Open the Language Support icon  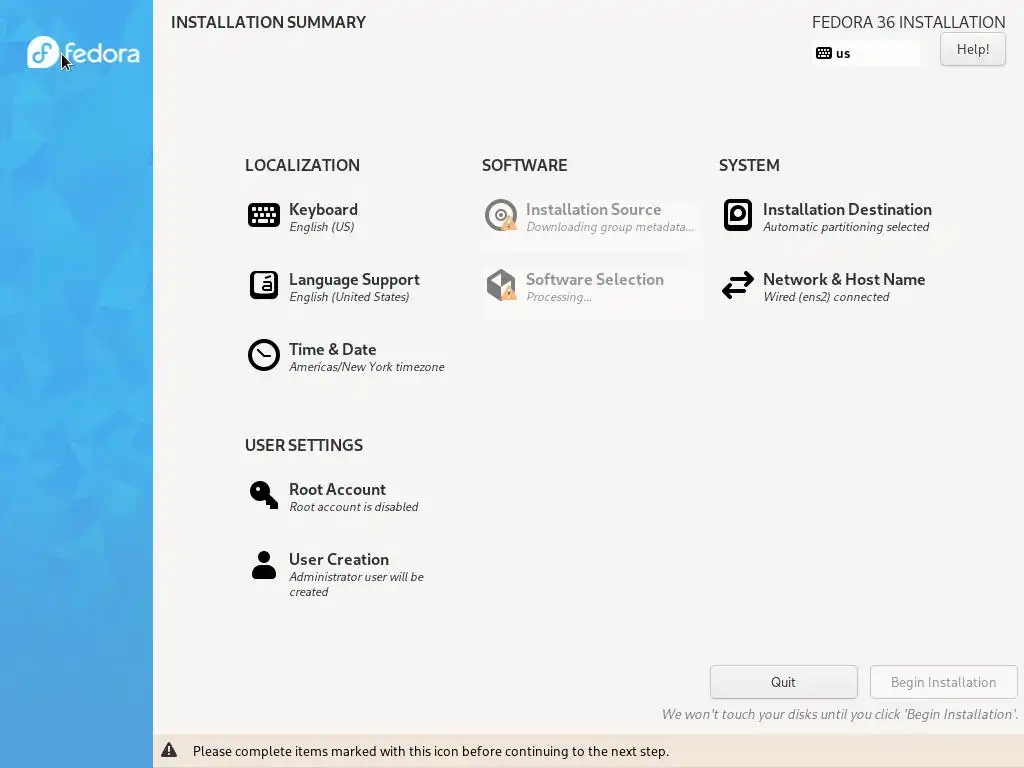[264, 285]
